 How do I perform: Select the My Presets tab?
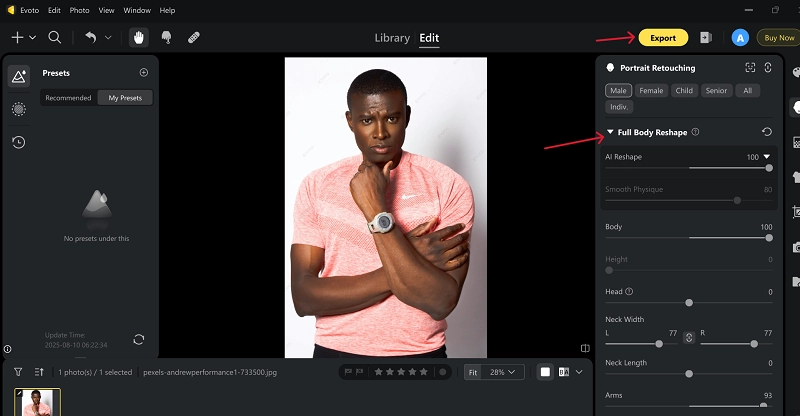point(125,97)
